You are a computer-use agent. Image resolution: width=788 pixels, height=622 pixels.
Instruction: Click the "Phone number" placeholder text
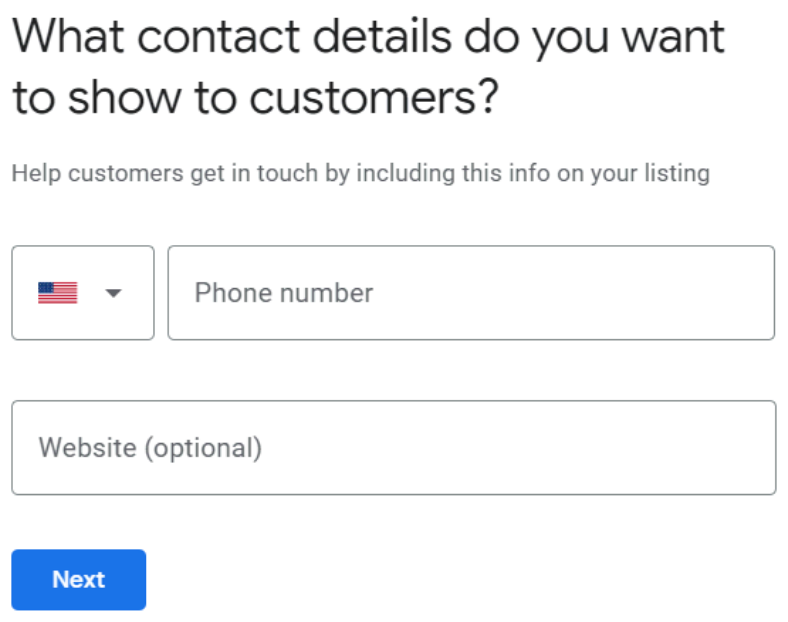click(x=283, y=293)
